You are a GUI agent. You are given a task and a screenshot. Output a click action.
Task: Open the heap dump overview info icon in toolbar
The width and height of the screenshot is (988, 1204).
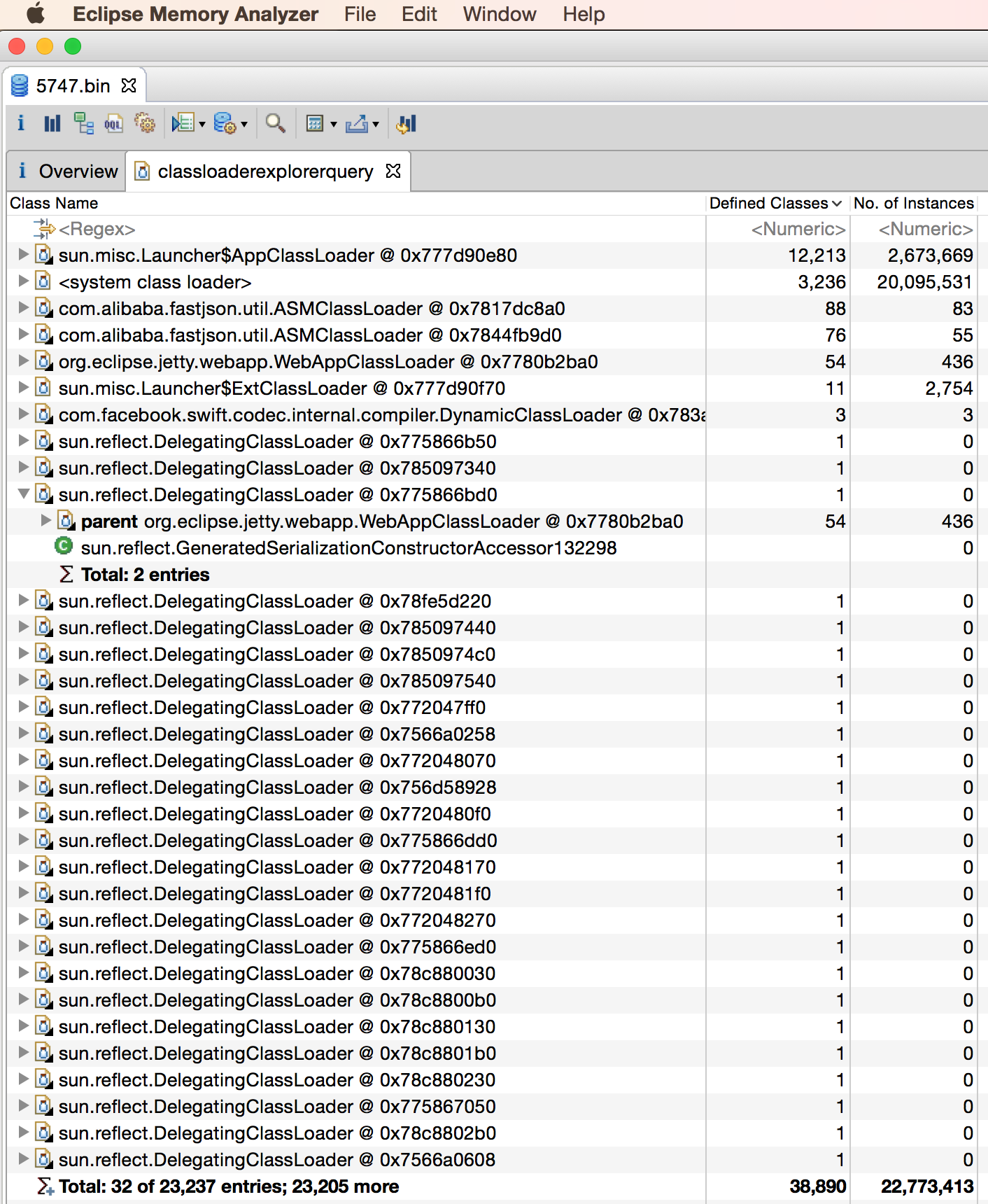click(x=21, y=124)
